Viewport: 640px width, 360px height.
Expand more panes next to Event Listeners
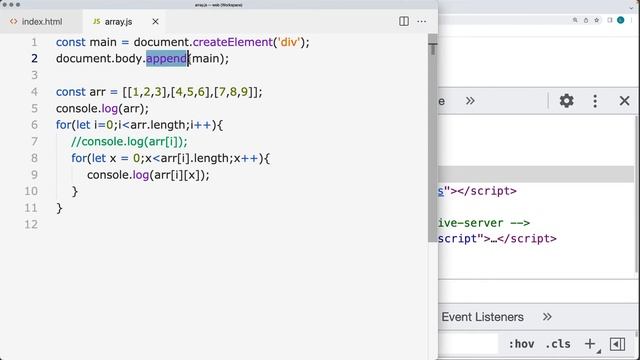(x=547, y=317)
